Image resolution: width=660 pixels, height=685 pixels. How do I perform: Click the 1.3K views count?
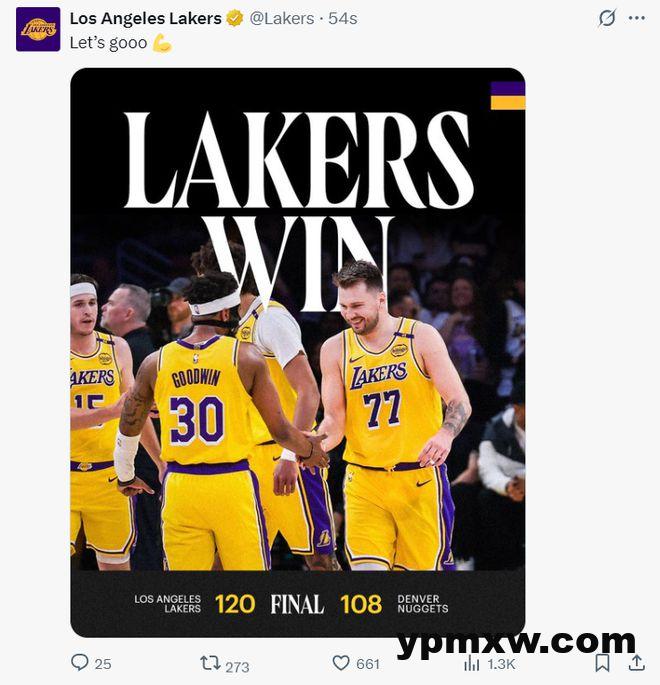(x=501, y=664)
